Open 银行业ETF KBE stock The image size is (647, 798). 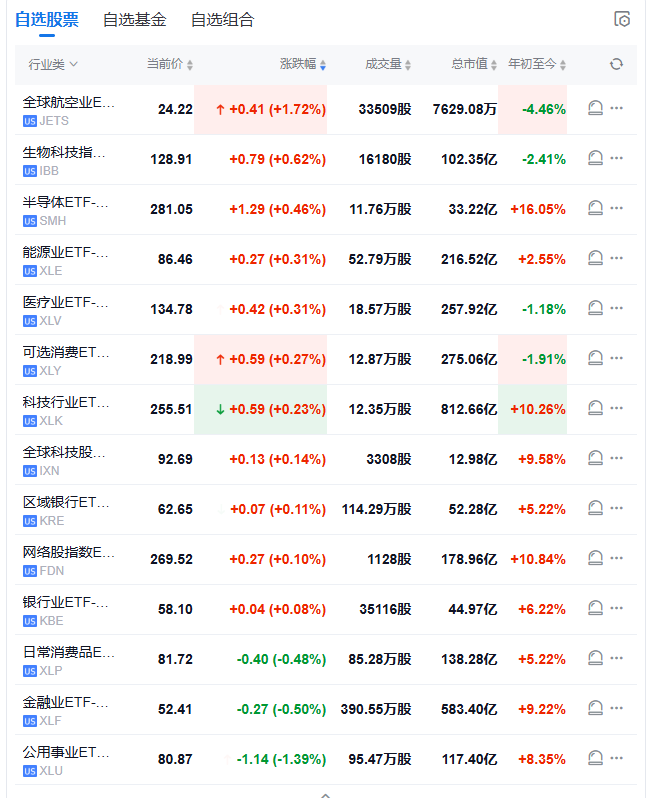[x=65, y=610]
